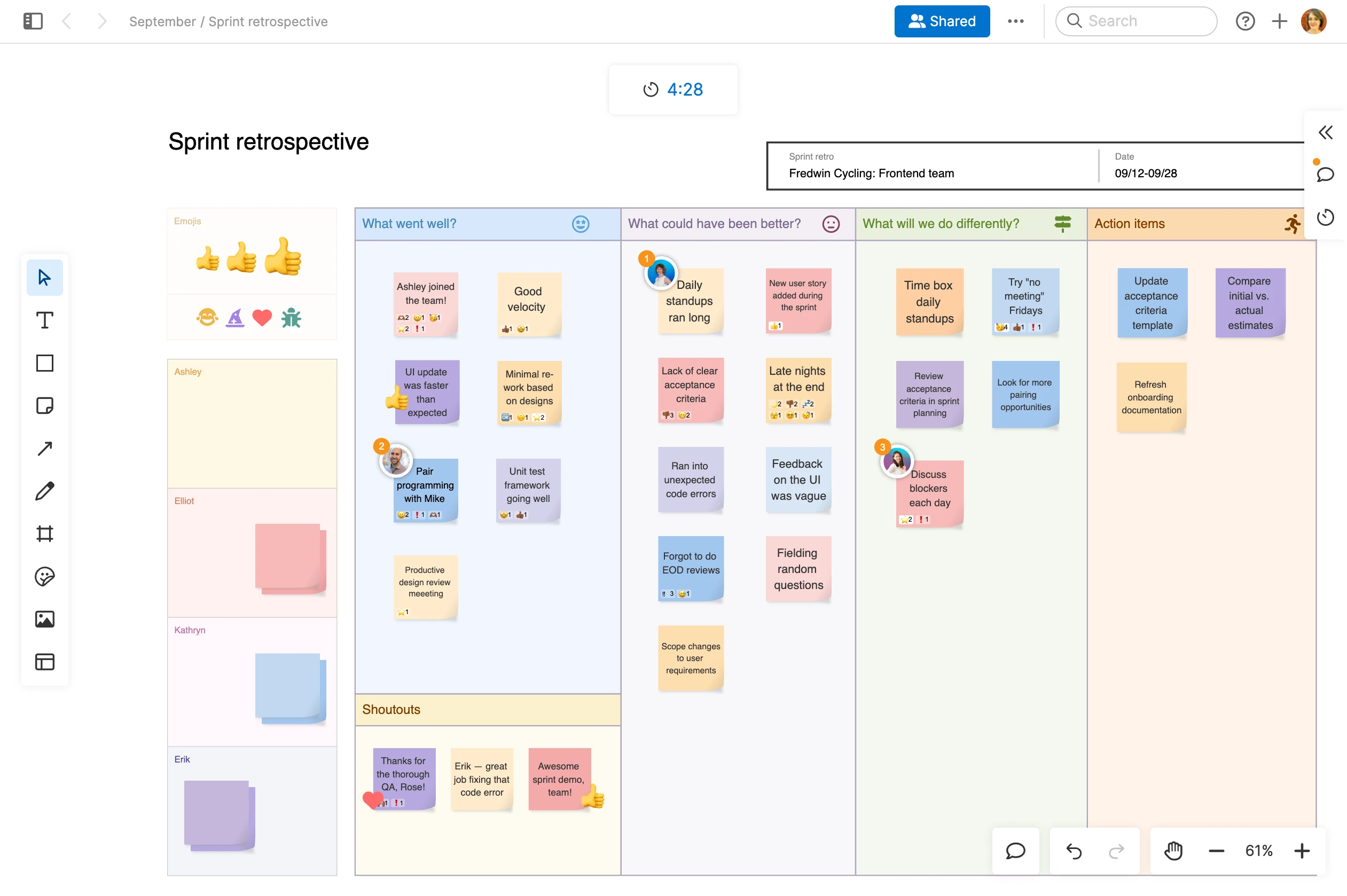Open the comments panel on right
This screenshot has width=1347, height=896.
pos(1325,174)
